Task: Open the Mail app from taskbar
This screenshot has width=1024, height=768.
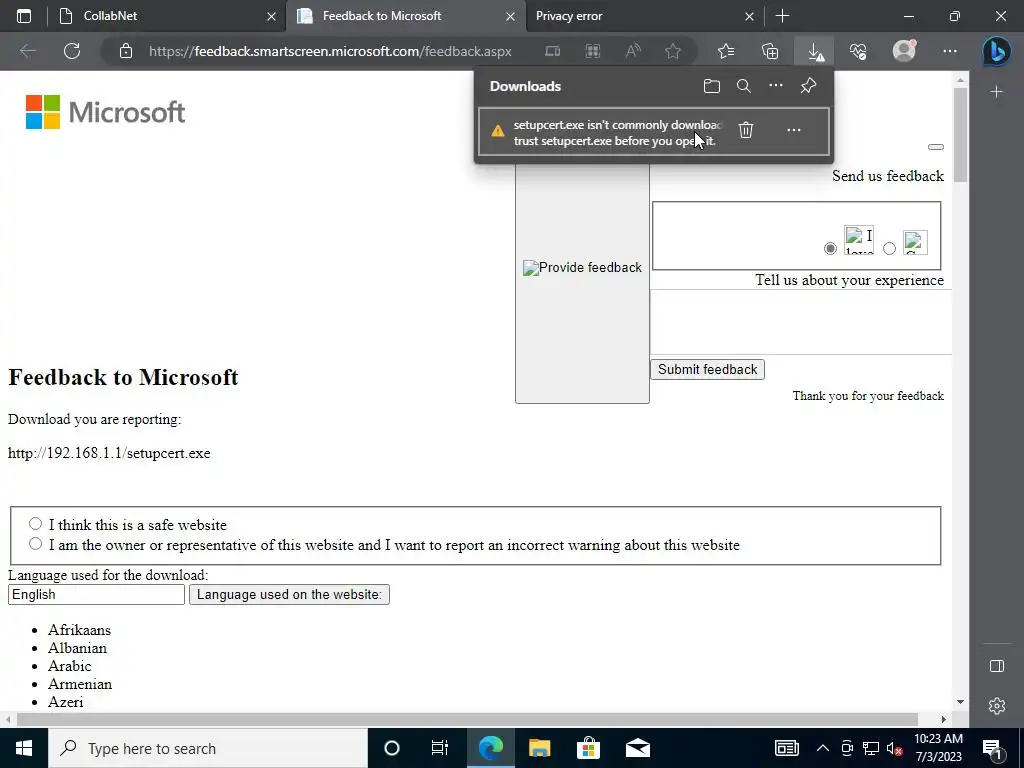Action: click(x=637, y=748)
